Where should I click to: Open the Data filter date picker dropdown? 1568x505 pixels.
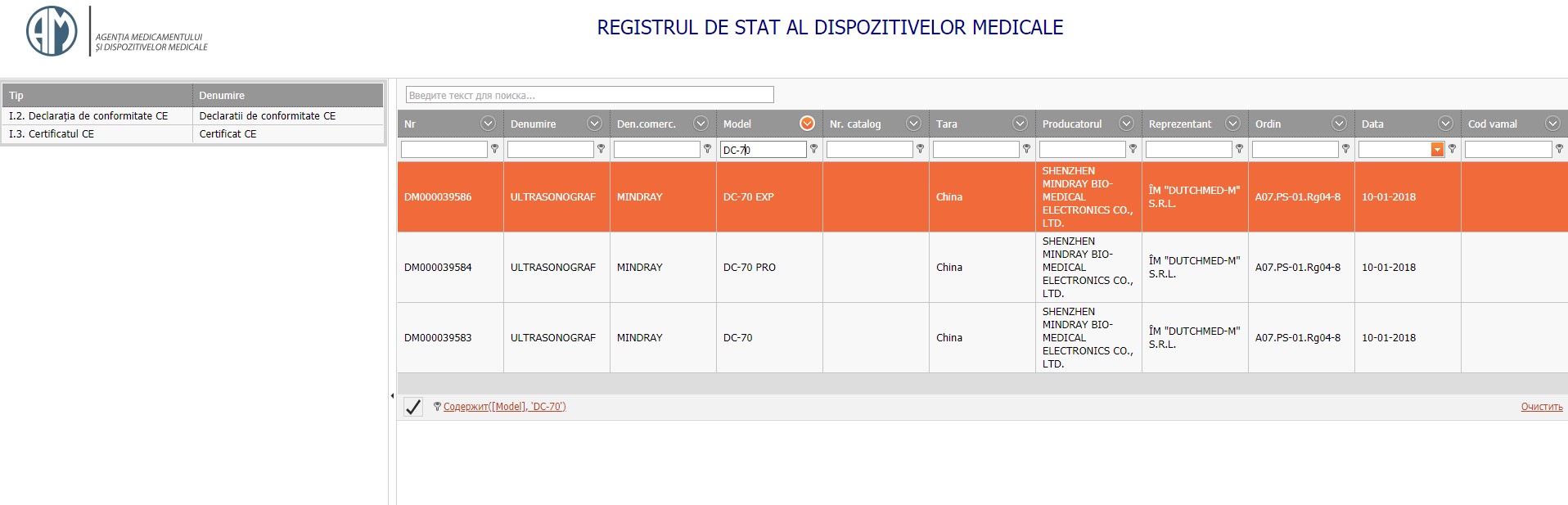coord(1436,150)
